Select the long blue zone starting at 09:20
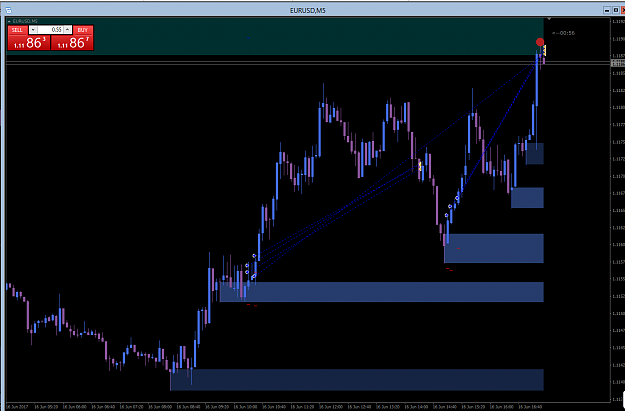625x411 pixels. [x=381, y=292]
